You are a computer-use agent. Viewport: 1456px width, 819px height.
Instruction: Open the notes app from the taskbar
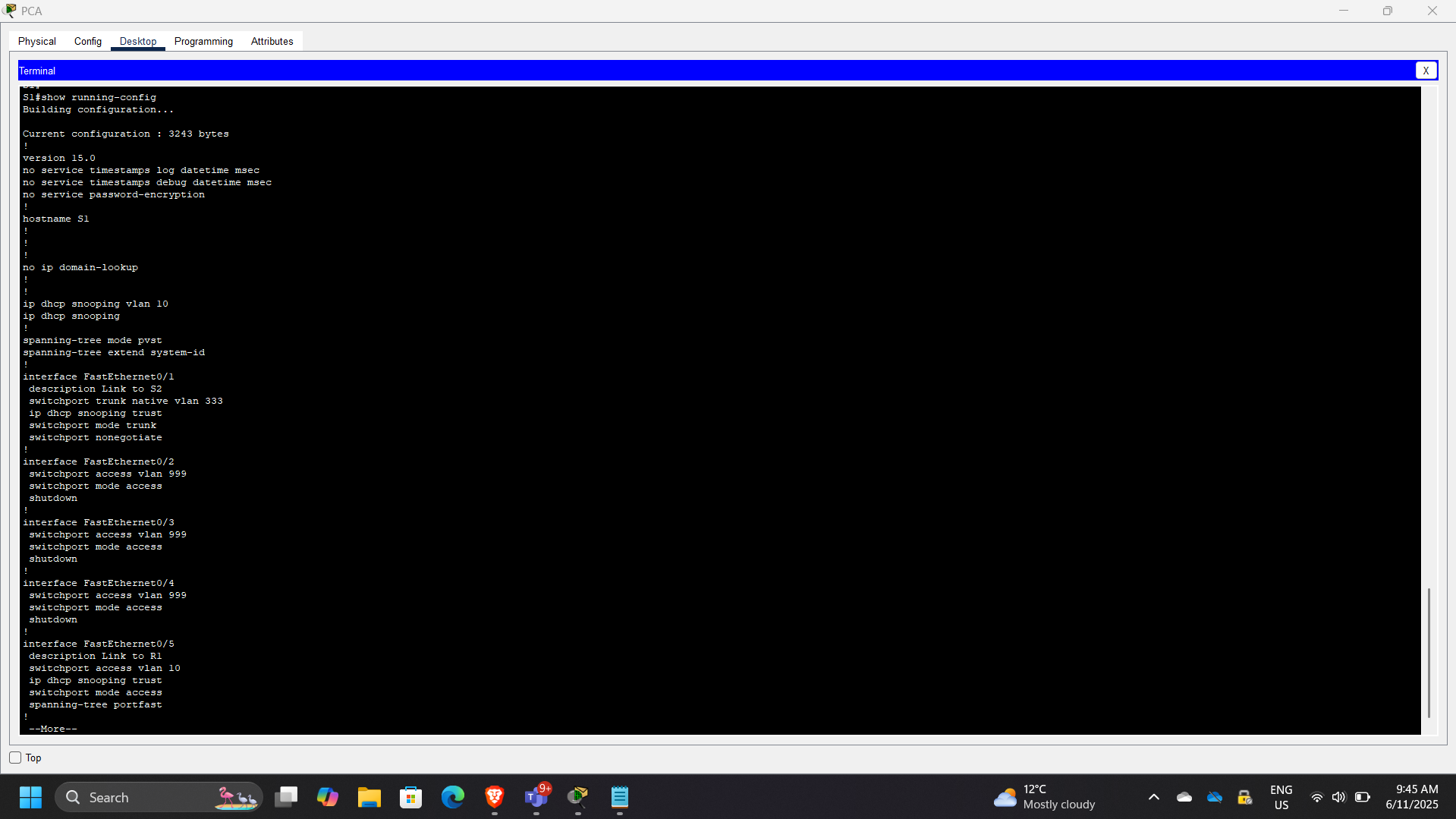coord(619,797)
